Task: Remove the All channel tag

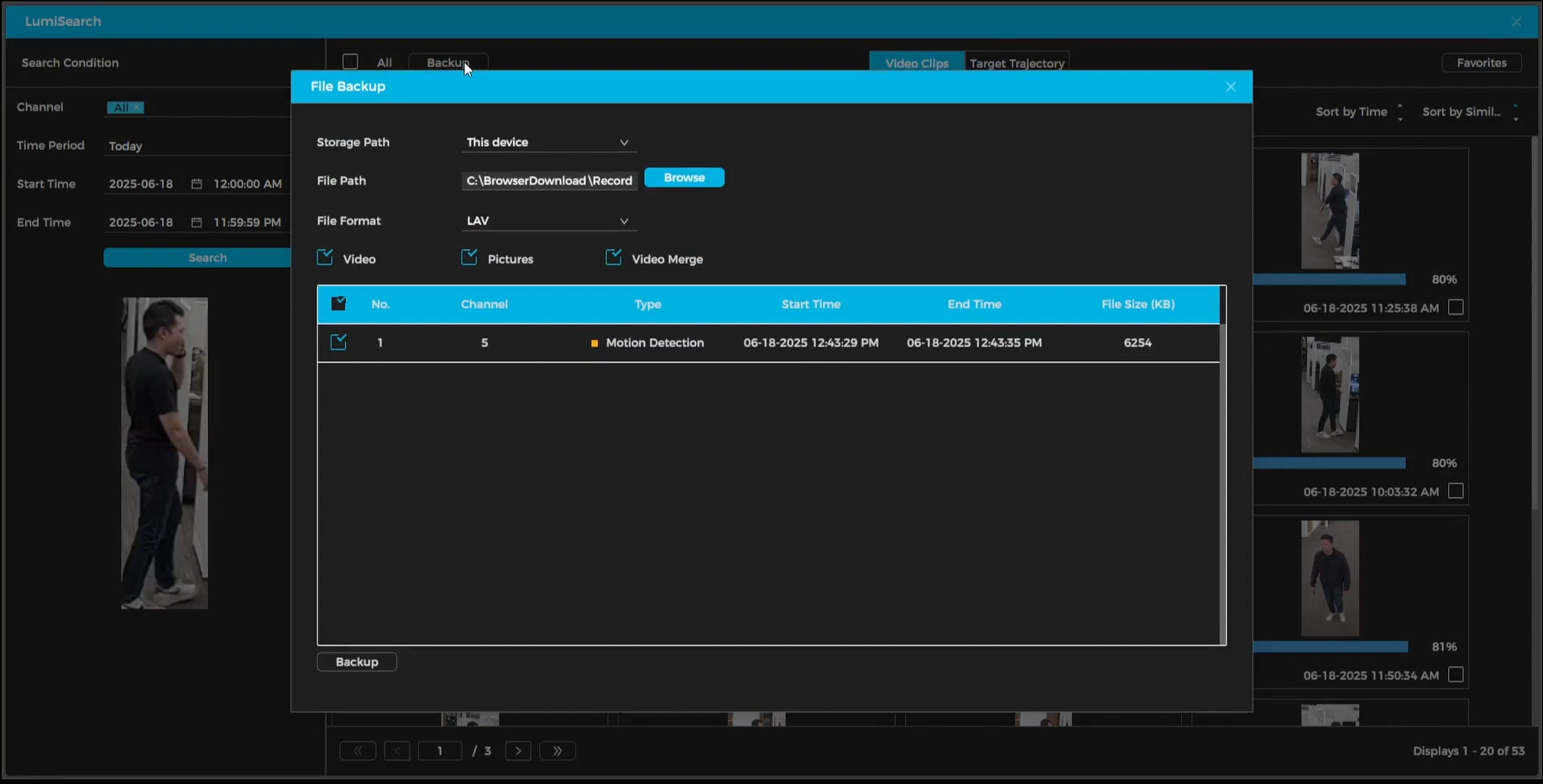Action: click(137, 107)
